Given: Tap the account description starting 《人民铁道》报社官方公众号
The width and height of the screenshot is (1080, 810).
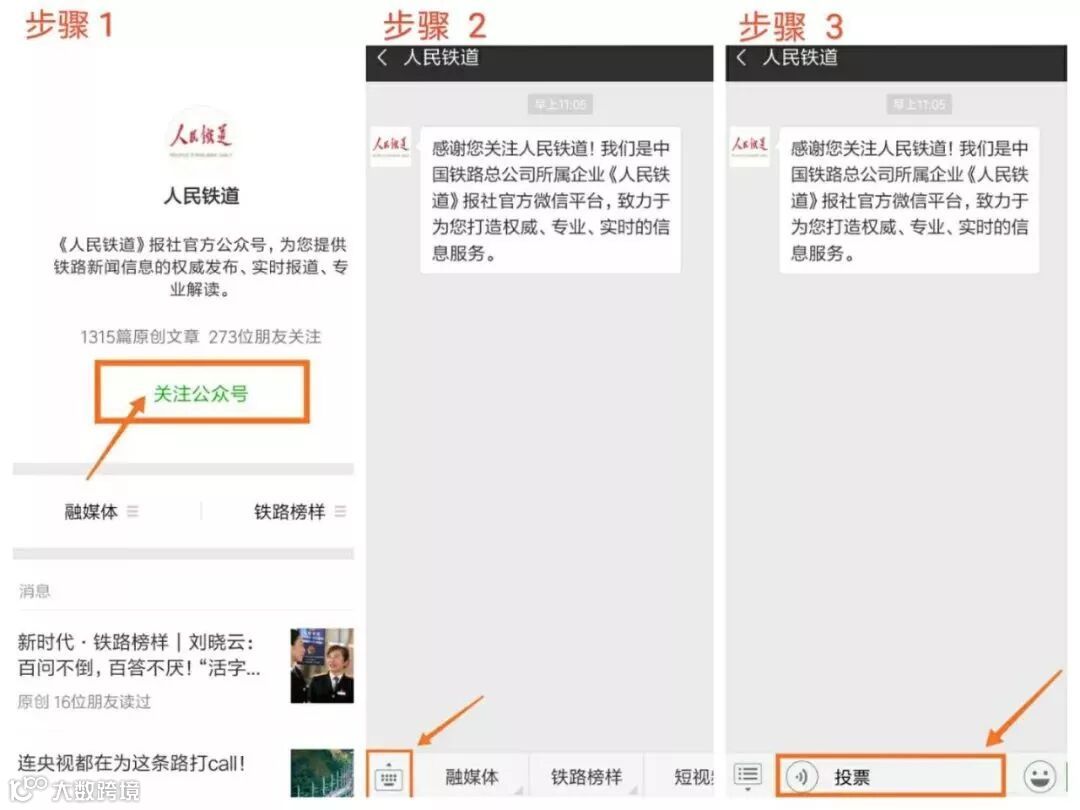Looking at the screenshot, I should (x=200, y=267).
